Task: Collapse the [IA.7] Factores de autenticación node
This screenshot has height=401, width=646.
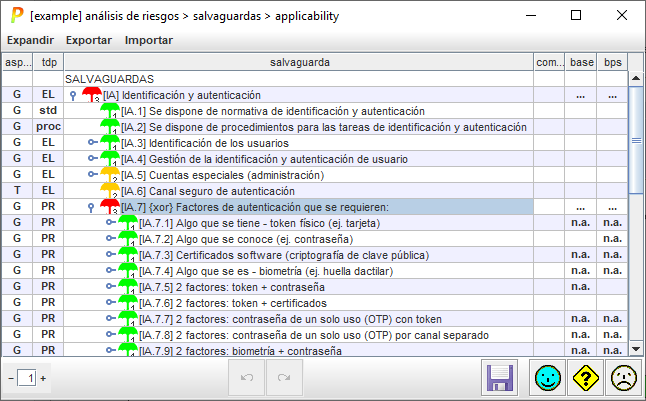Action: tap(91, 207)
